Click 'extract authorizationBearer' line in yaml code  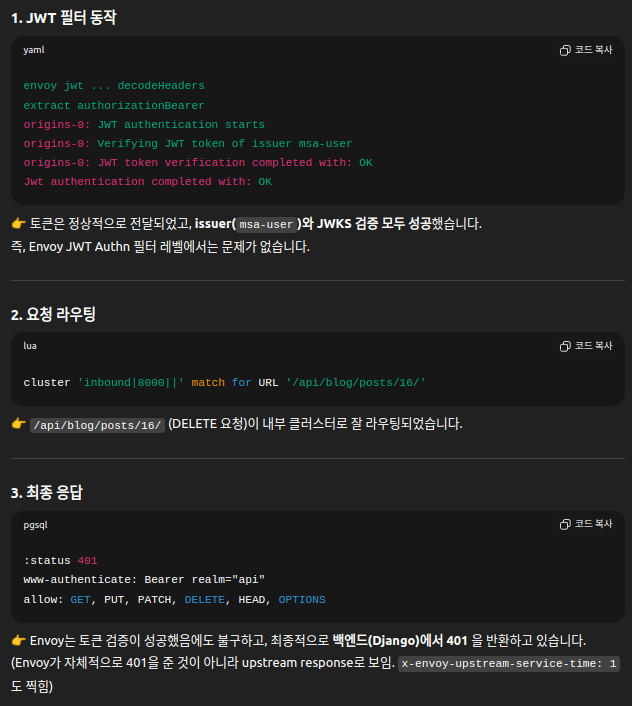pos(114,105)
